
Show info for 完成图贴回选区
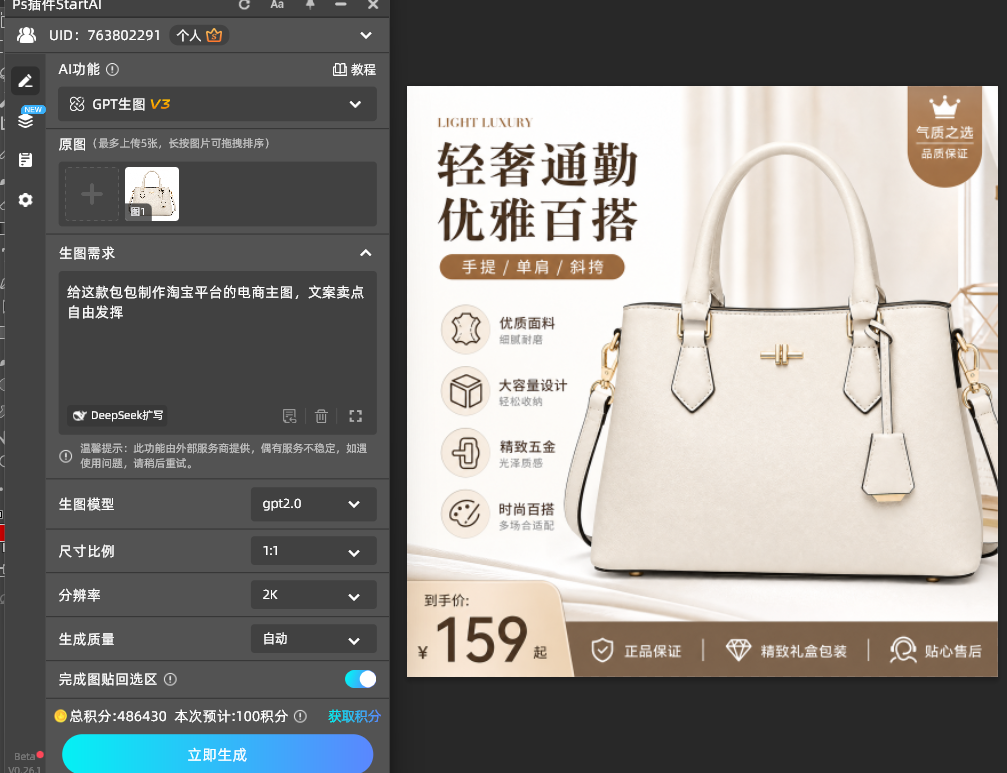[x=170, y=679]
